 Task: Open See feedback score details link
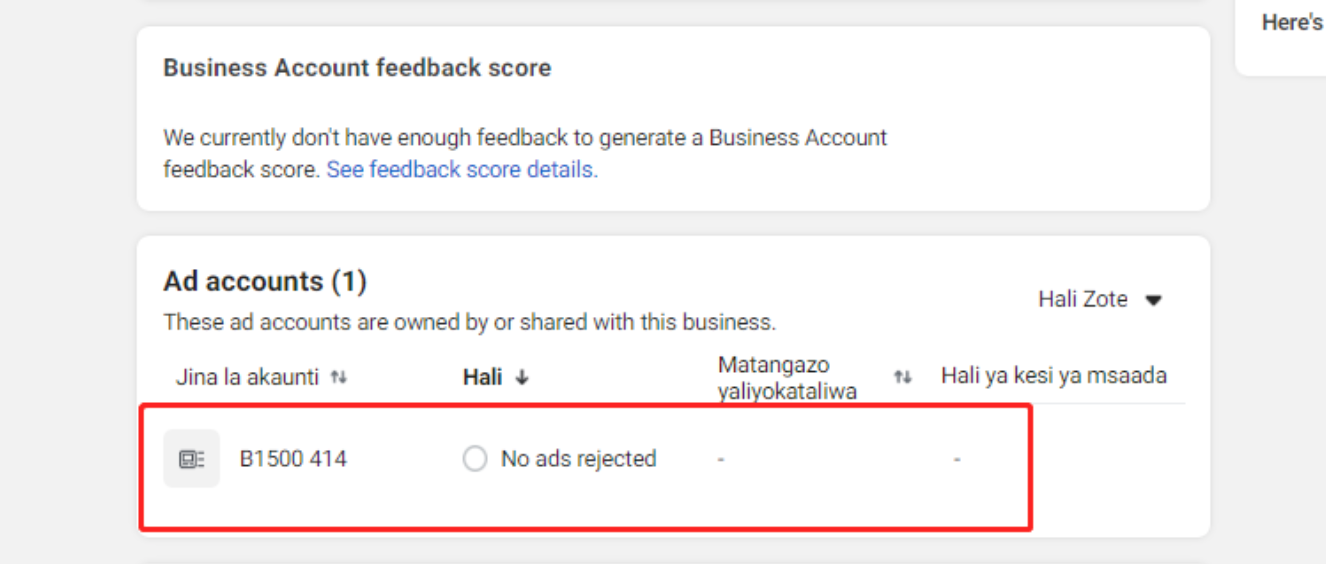coord(462,170)
